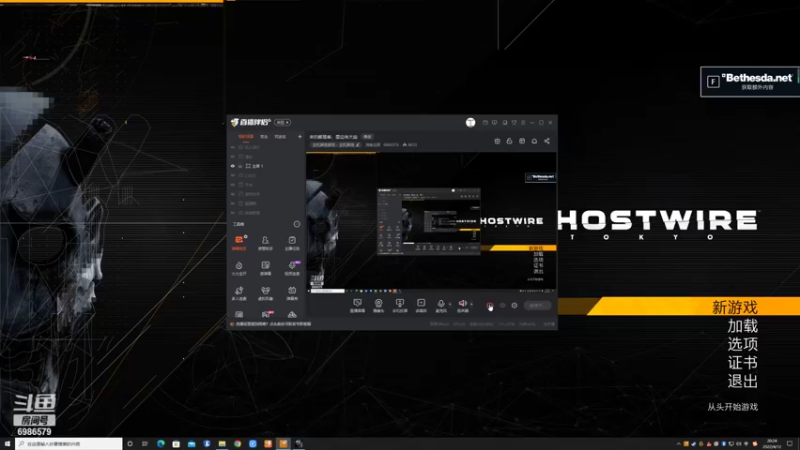Open Google Chrome from taskbar

point(237,444)
